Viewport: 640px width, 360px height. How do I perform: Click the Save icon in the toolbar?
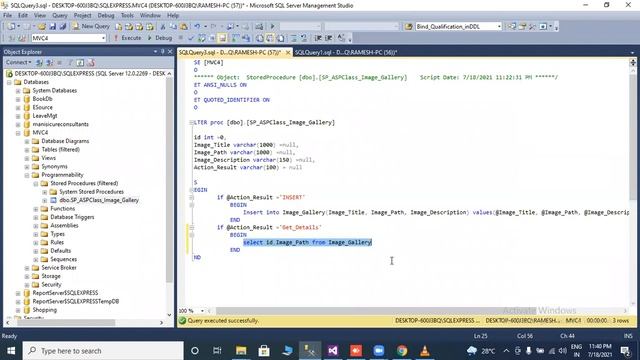[x=52, y=27]
